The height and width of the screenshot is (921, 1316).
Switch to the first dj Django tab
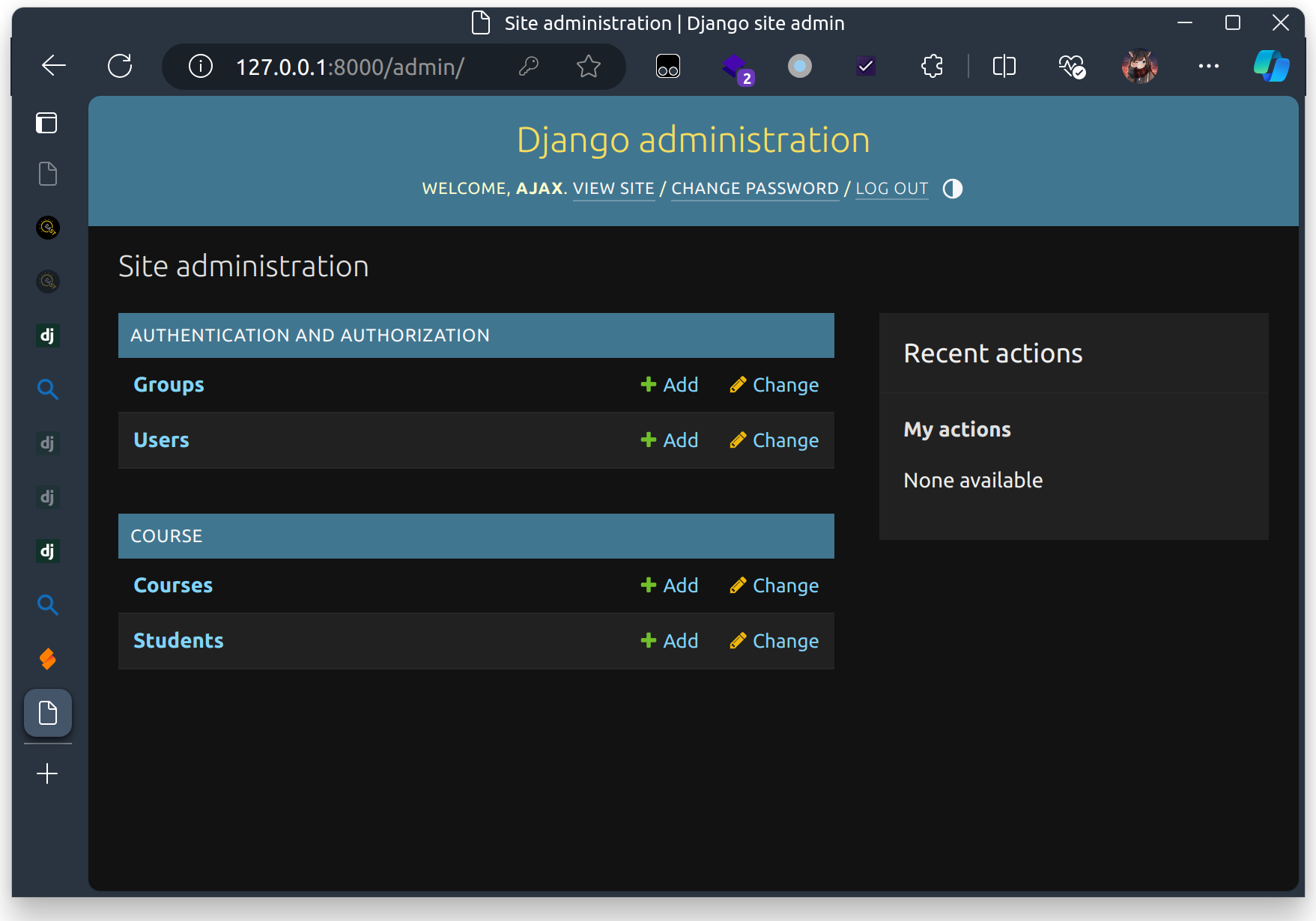pyautogui.click(x=48, y=335)
